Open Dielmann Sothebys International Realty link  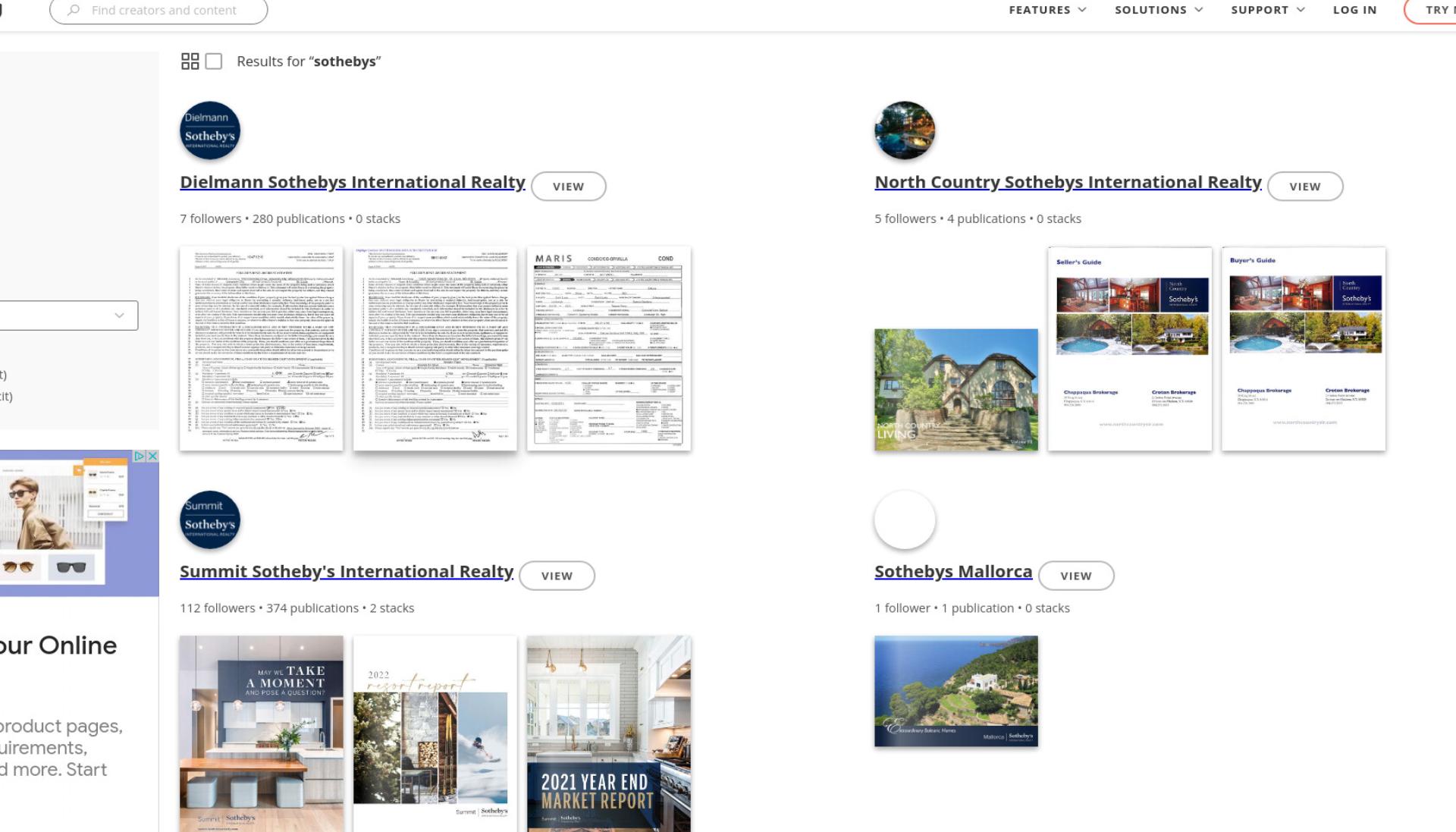[353, 182]
